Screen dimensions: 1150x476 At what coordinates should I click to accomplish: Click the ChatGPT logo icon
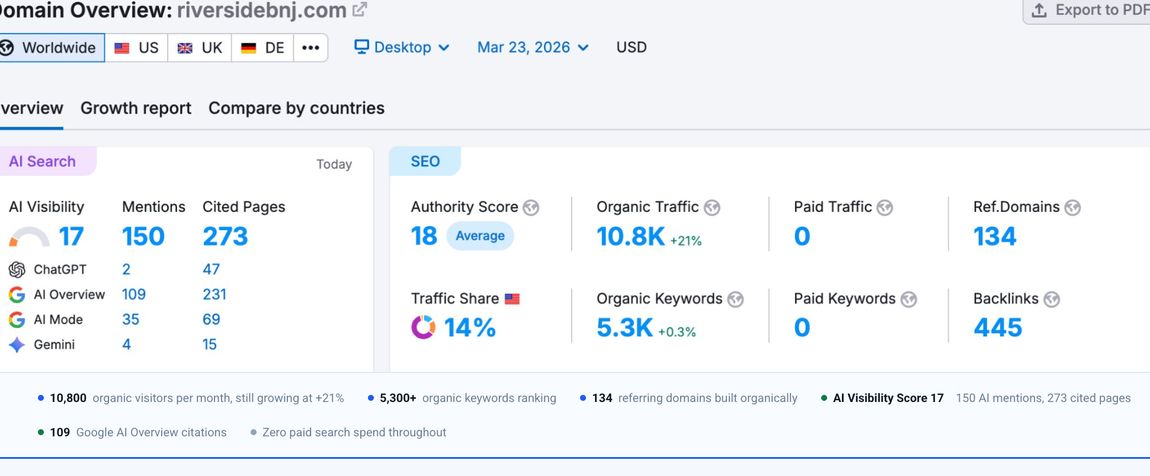17,269
